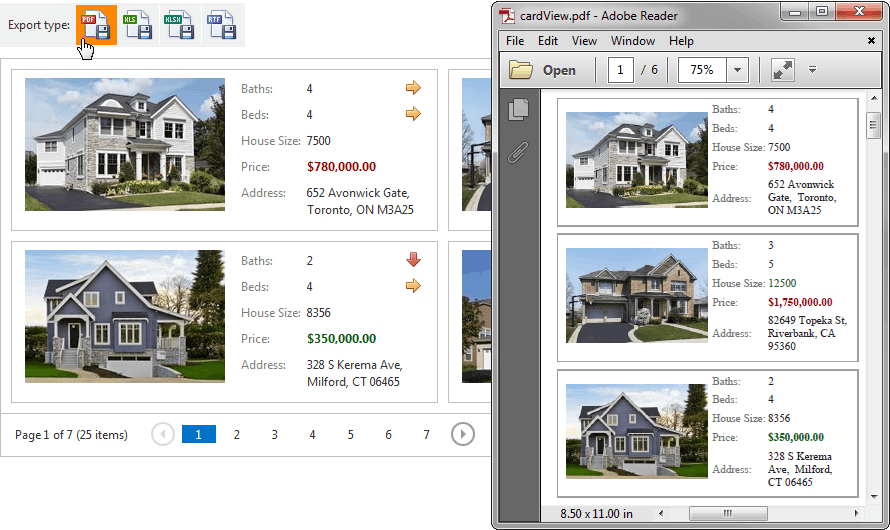Go to pager page 5
890x530 pixels.
(350, 435)
